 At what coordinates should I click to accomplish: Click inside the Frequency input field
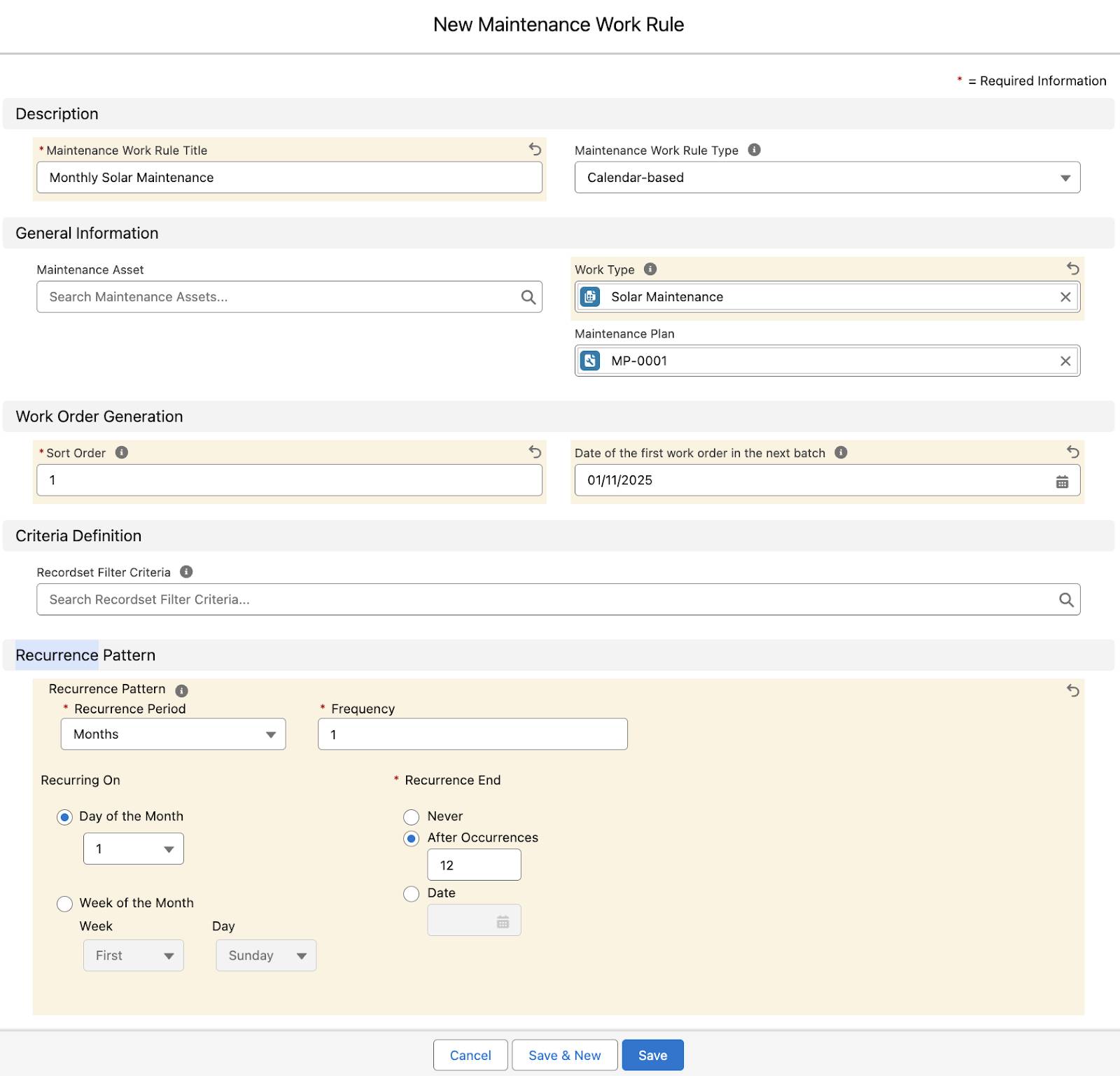pos(472,734)
